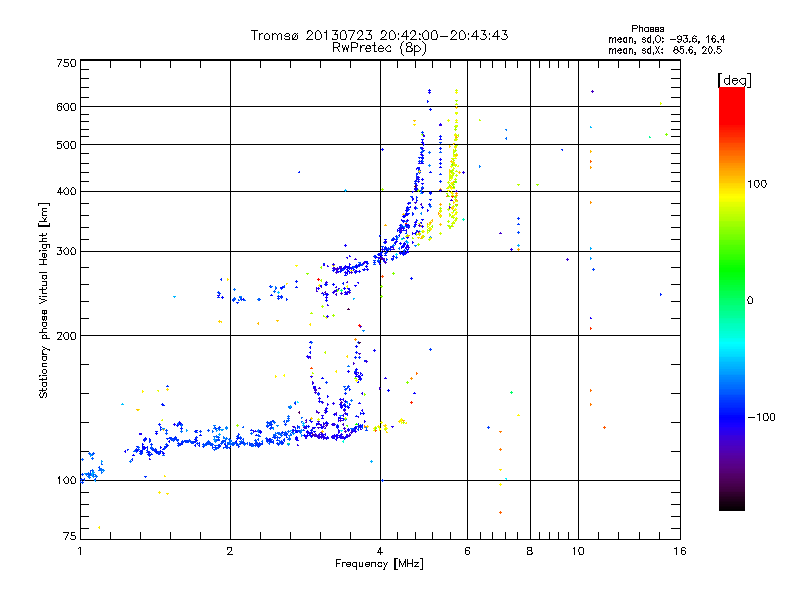Click the x-axis '16' tick label
Image resolution: width=800 pixels, height=600 pixels.
coord(680,551)
